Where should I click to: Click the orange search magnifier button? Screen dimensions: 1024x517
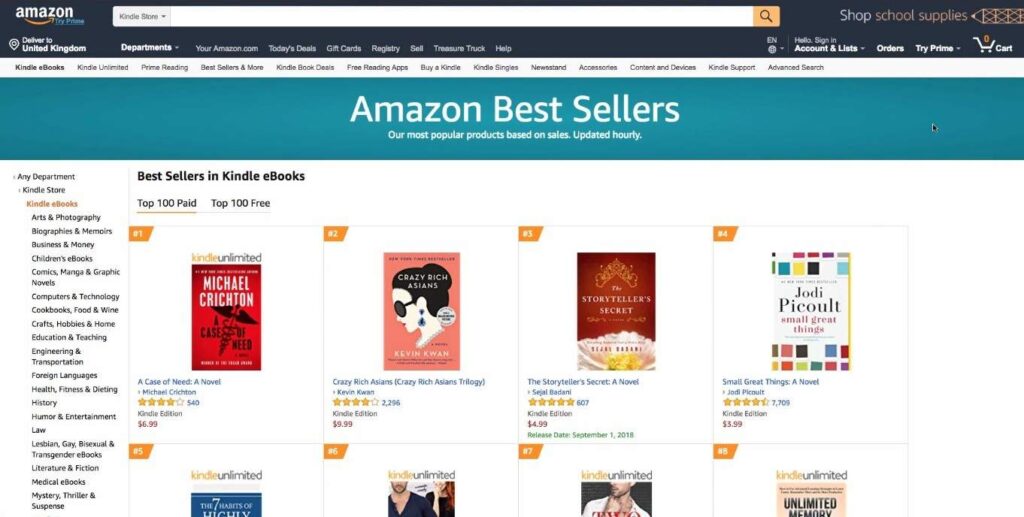[x=766, y=16]
